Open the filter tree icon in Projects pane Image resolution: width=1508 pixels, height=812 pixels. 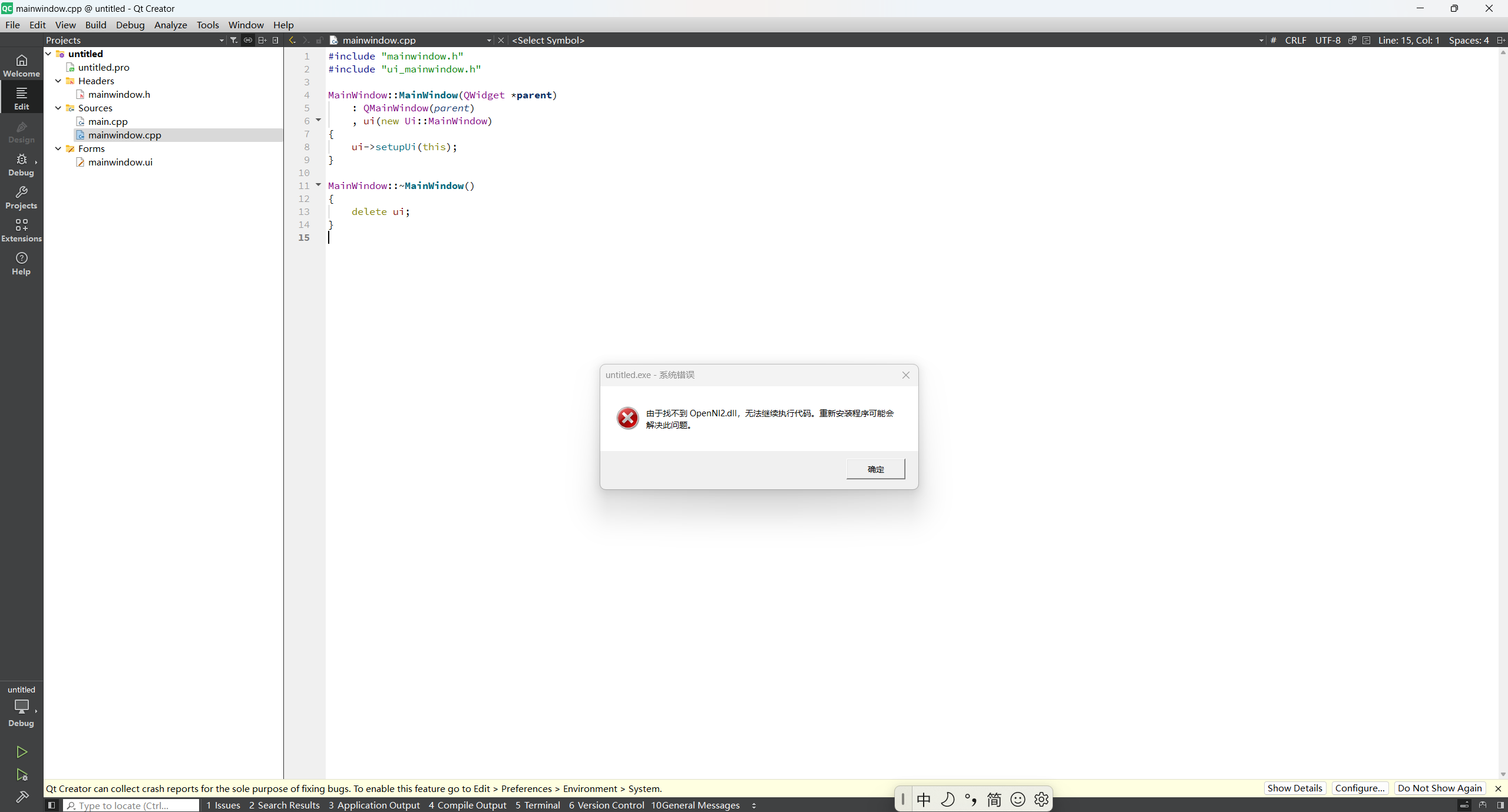[x=233, y=40]
